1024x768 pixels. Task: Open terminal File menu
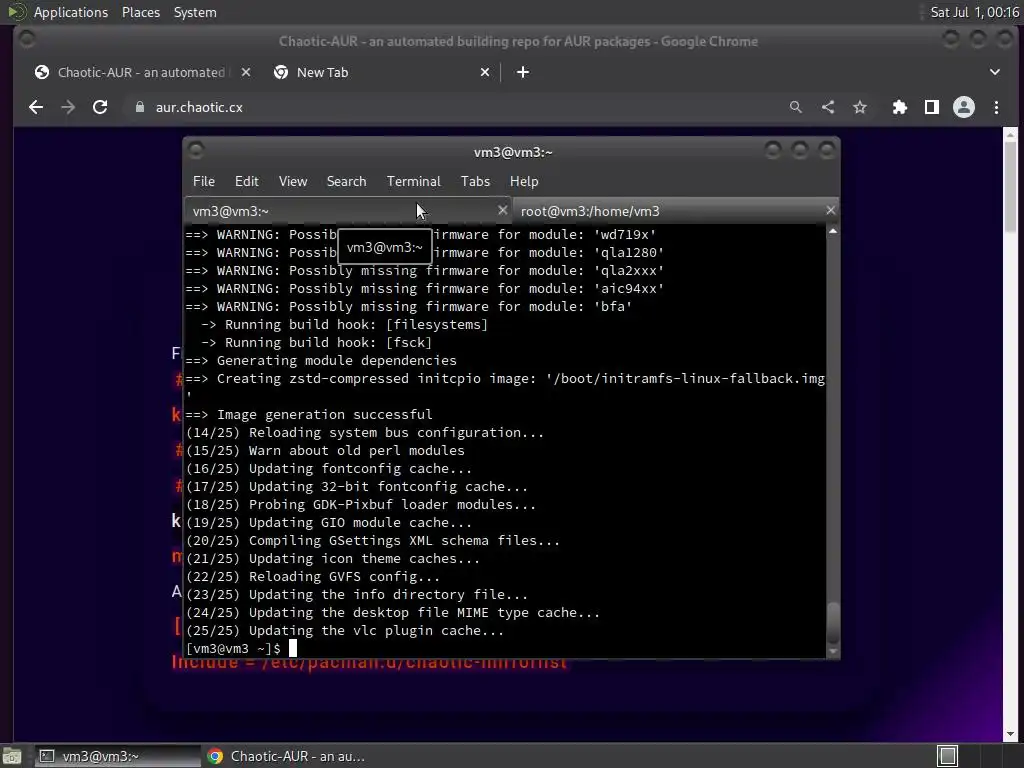click(204, 181)
